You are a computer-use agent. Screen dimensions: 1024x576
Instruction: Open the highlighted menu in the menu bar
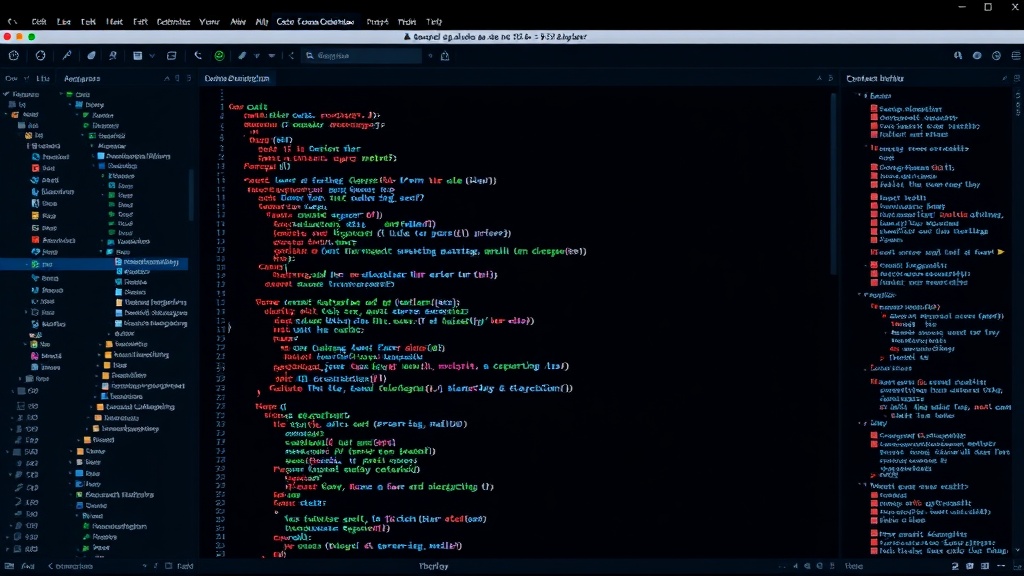pyautogui.click(x=315, y=22)
